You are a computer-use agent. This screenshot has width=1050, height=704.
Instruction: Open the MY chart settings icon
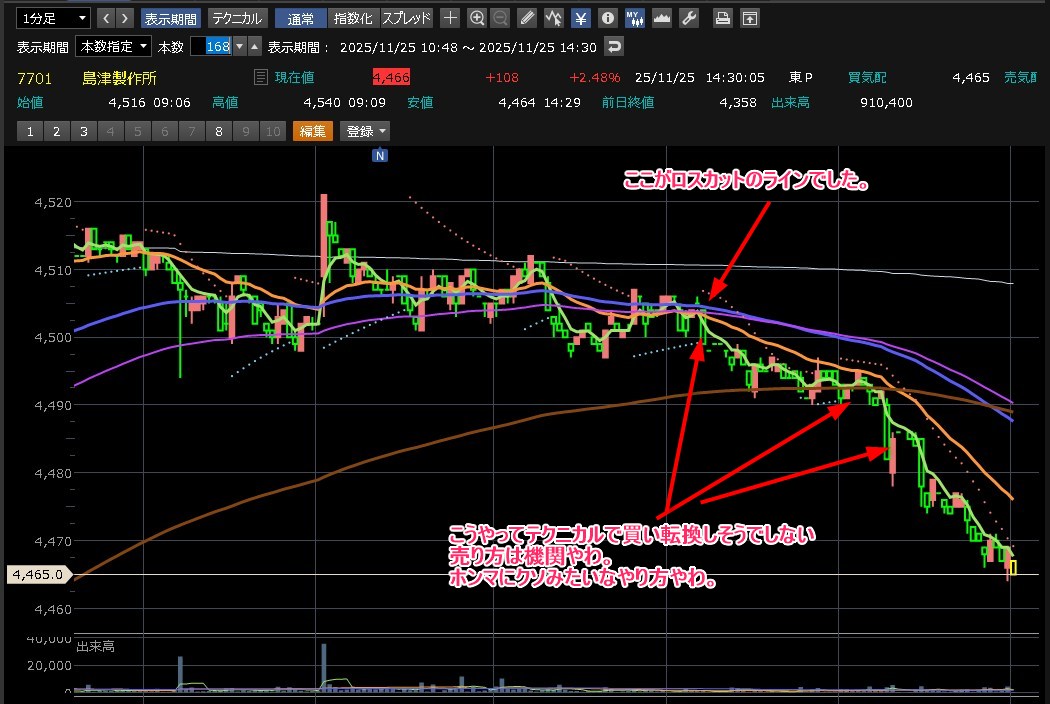point(635,18)
